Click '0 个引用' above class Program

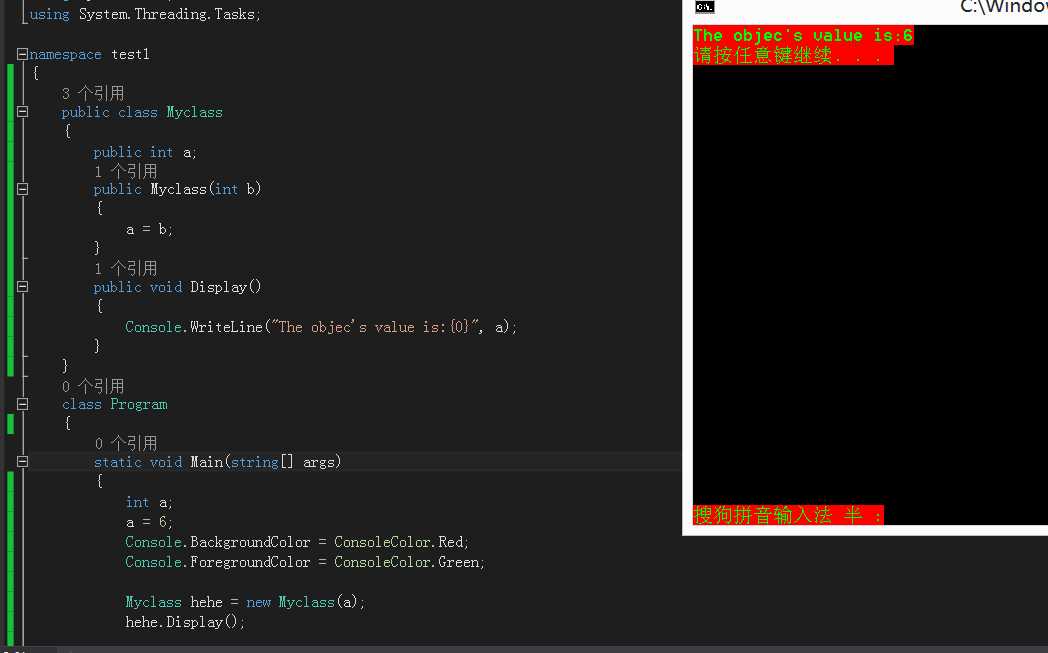93,386
